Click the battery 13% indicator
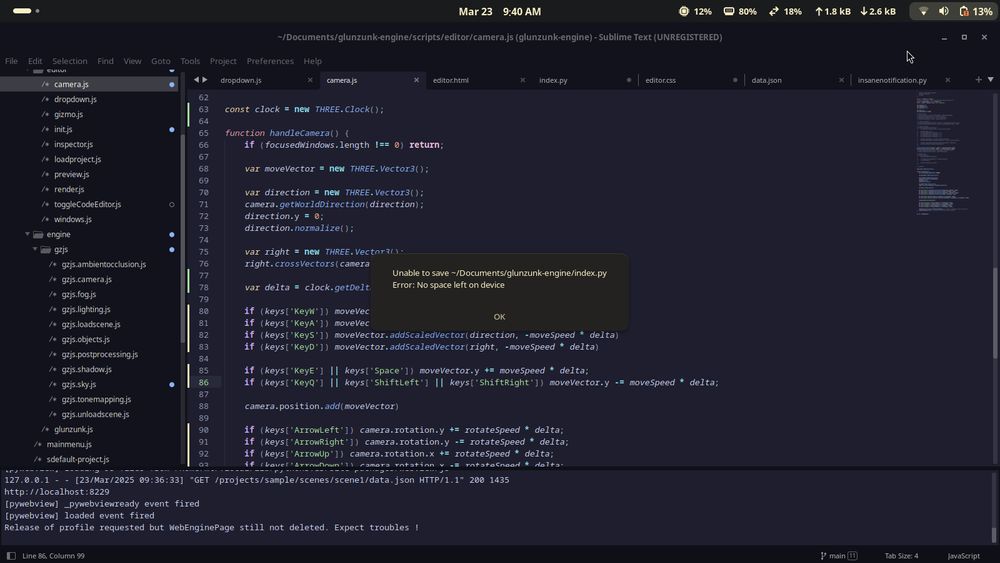 click(x=976, y=11)
